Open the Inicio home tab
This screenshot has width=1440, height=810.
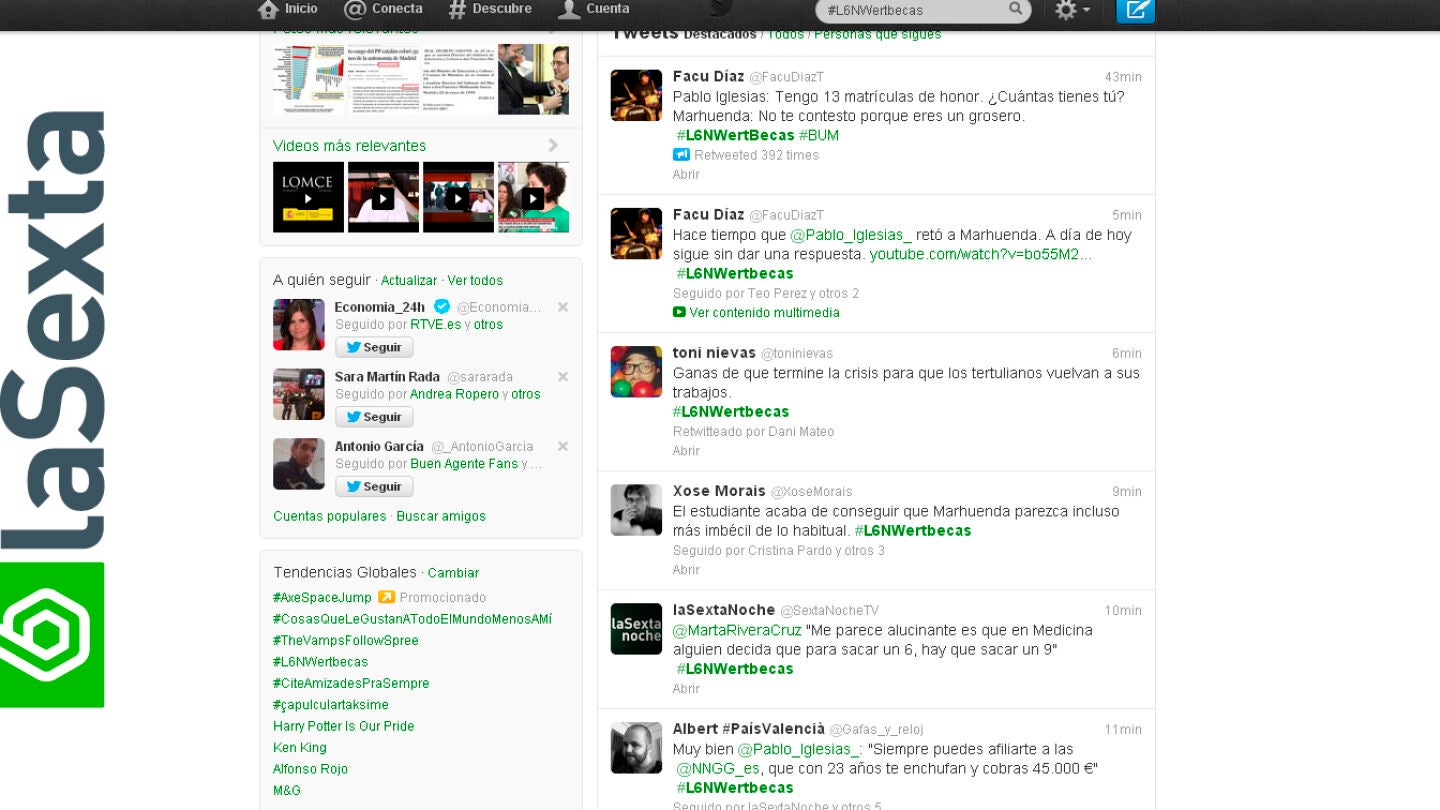(288, 9)
